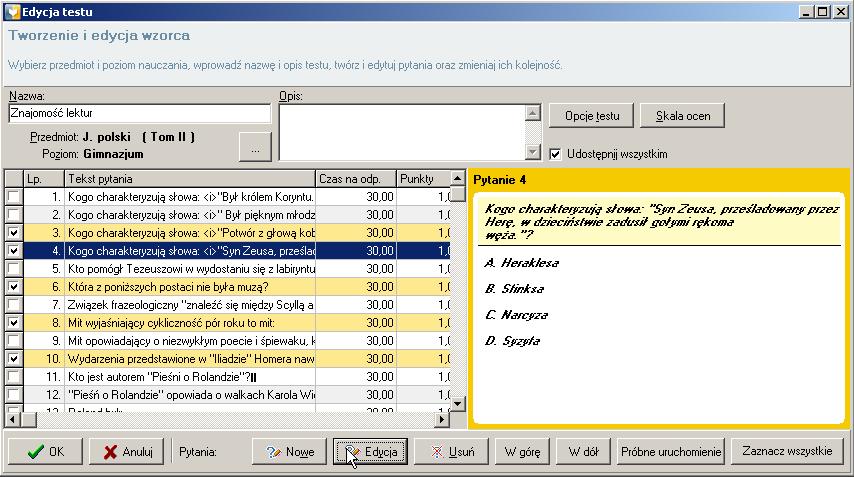Close the Edycja testu window
Screen dimensions: 854x477
point(840,11)
